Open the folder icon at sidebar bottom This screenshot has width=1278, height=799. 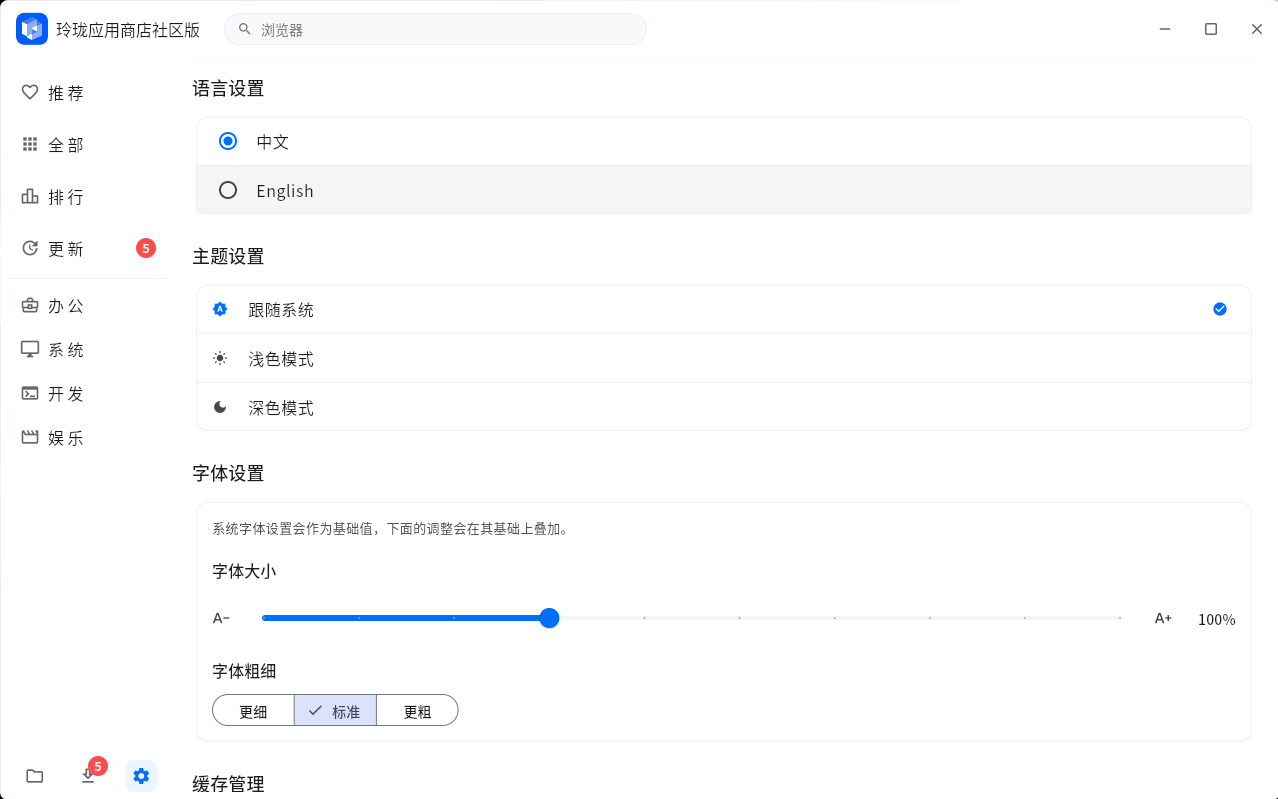pyautogui.click(x=35, y=776)
